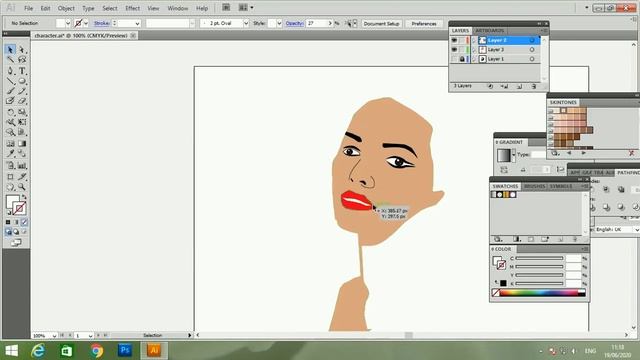
Task: Expand Layer 3 disclosure triangle
Action: (x=474, y=49)
